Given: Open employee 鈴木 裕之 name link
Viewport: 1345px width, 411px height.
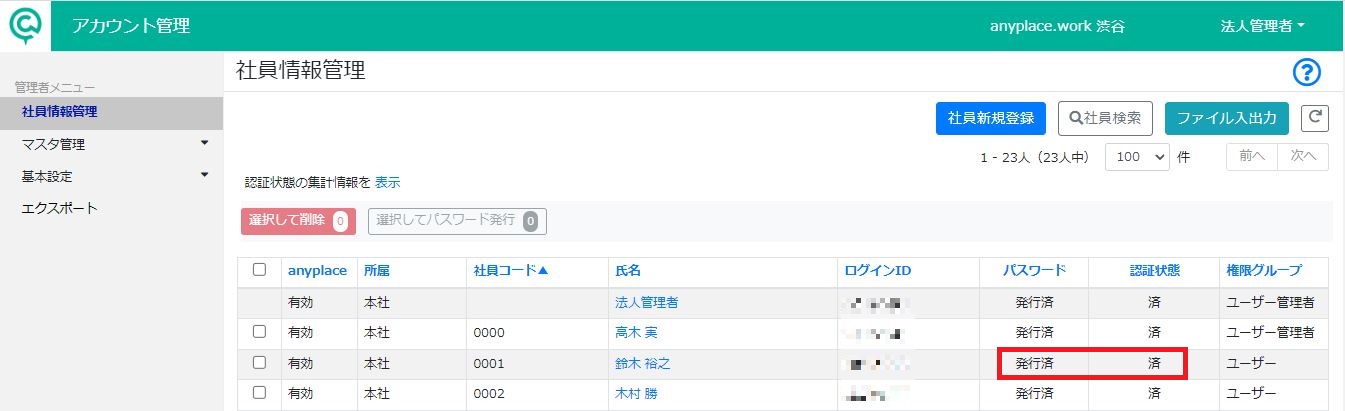Looking at the screenshot, I should point(642,363).
